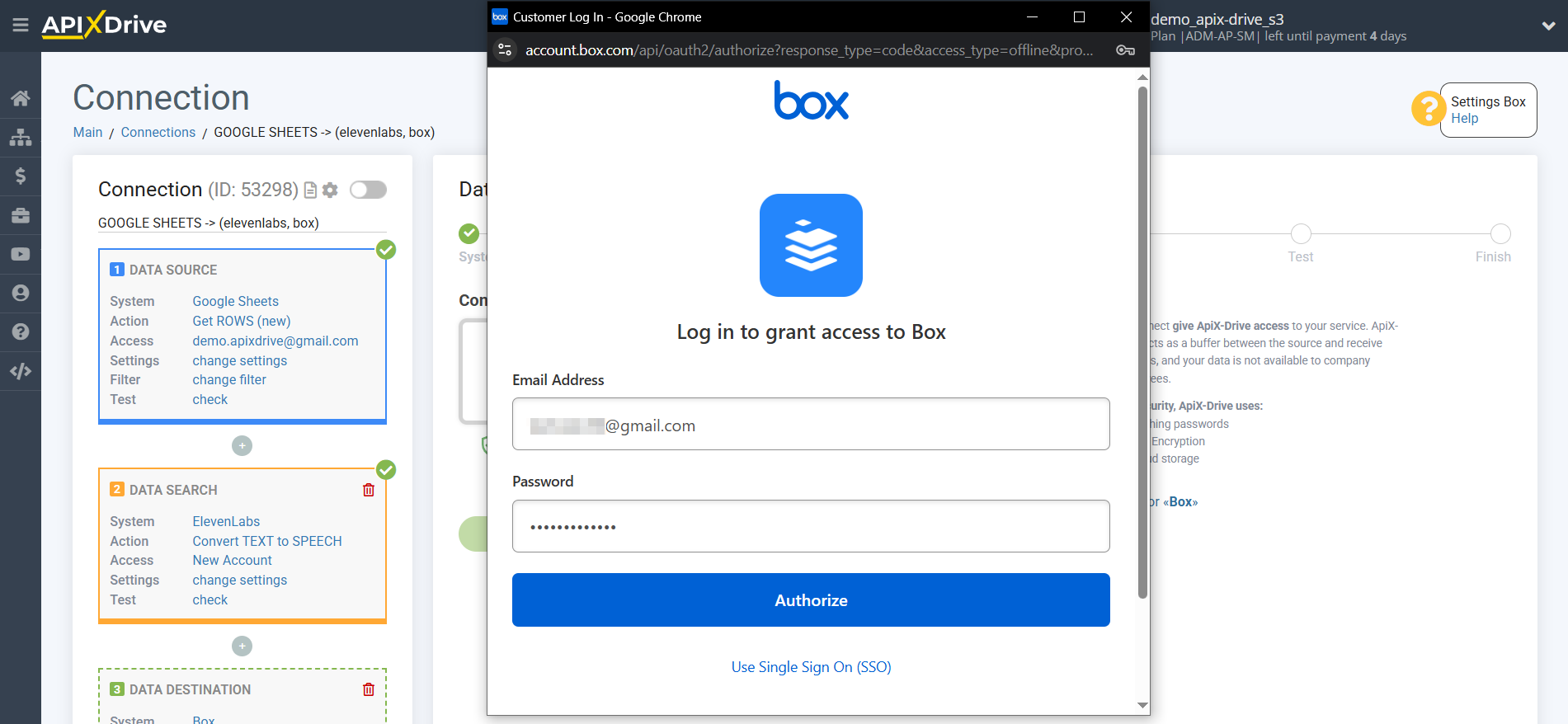Image resolution: width=1568 pixels, height=724 pixels.
Task: Click the password key icon in address bar
Action: tap(1125, 50)
